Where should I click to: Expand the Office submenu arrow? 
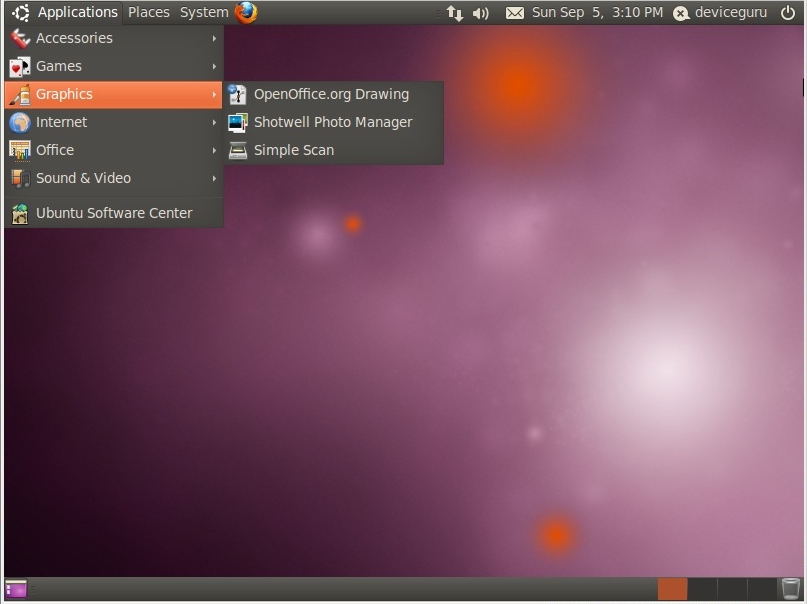214,150
